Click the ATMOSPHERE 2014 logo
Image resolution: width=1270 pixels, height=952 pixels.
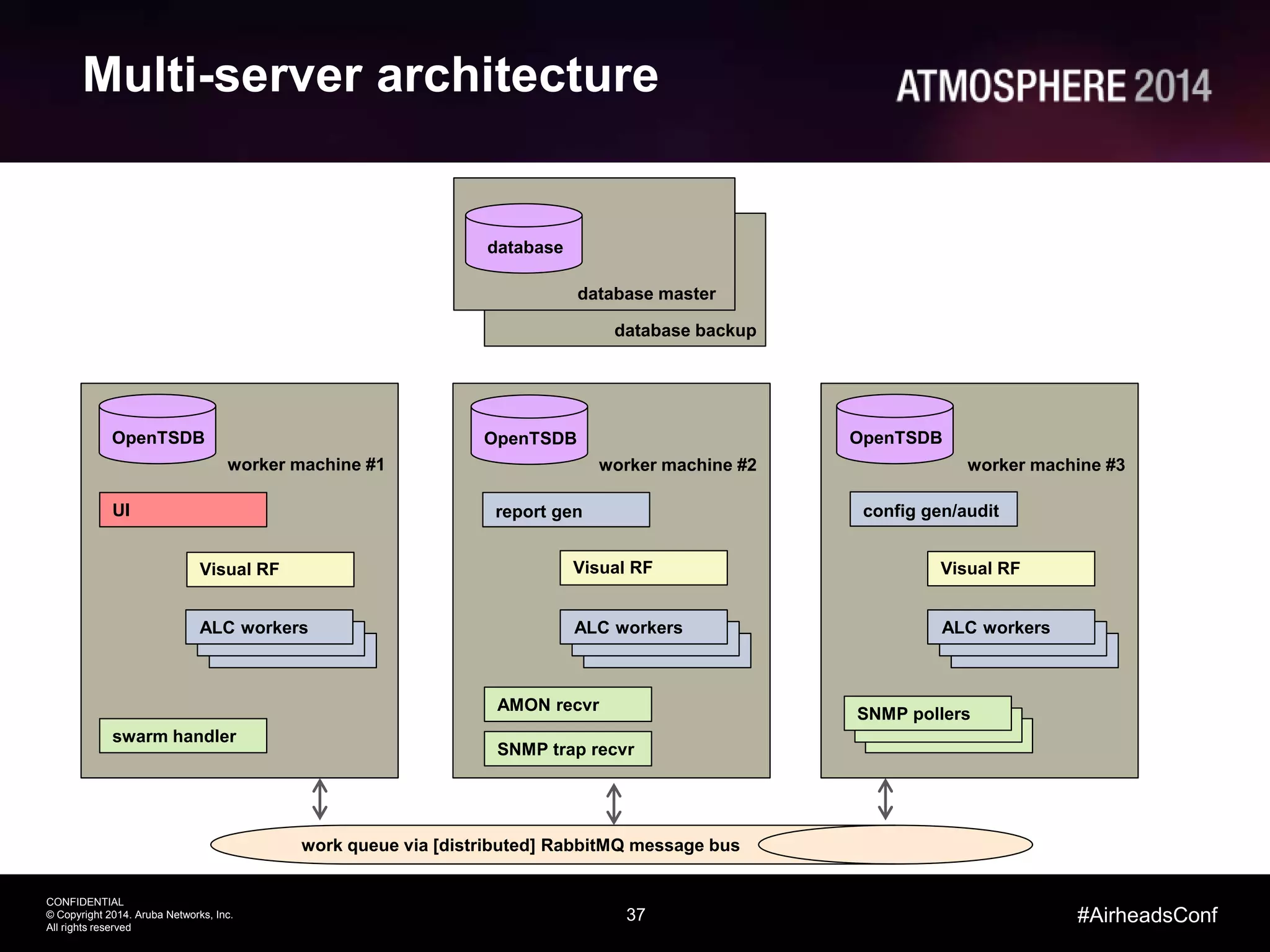[x=1054, y=86]
